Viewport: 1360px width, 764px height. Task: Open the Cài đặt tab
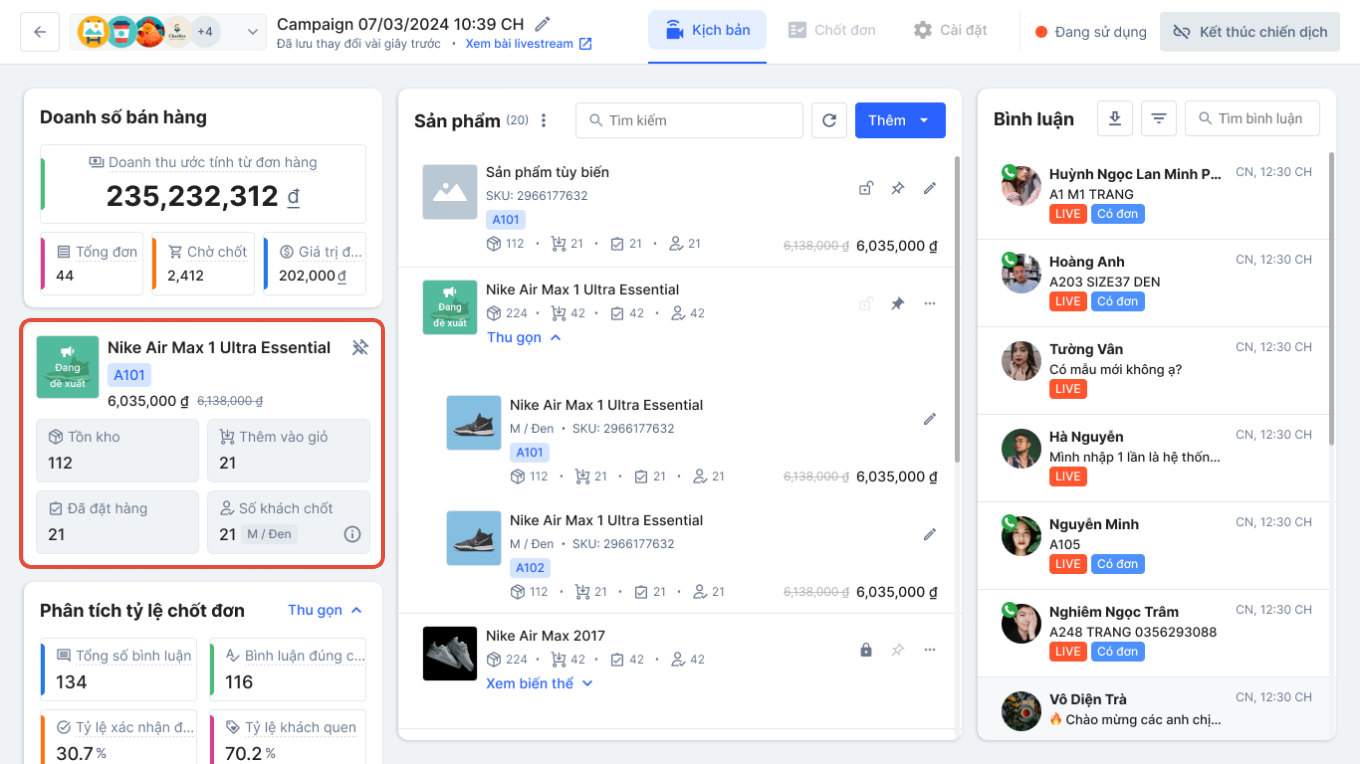click(x=950, y=31)
